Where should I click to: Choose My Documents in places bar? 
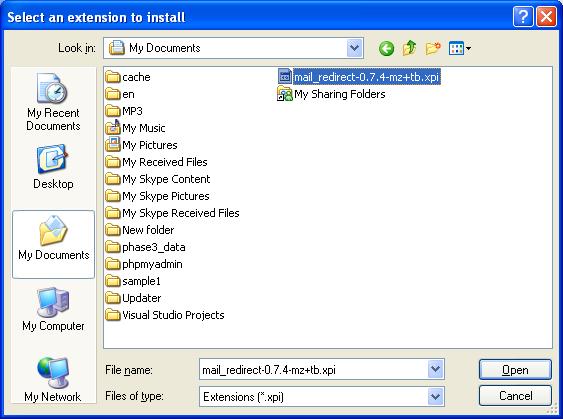tap(53, 244)
